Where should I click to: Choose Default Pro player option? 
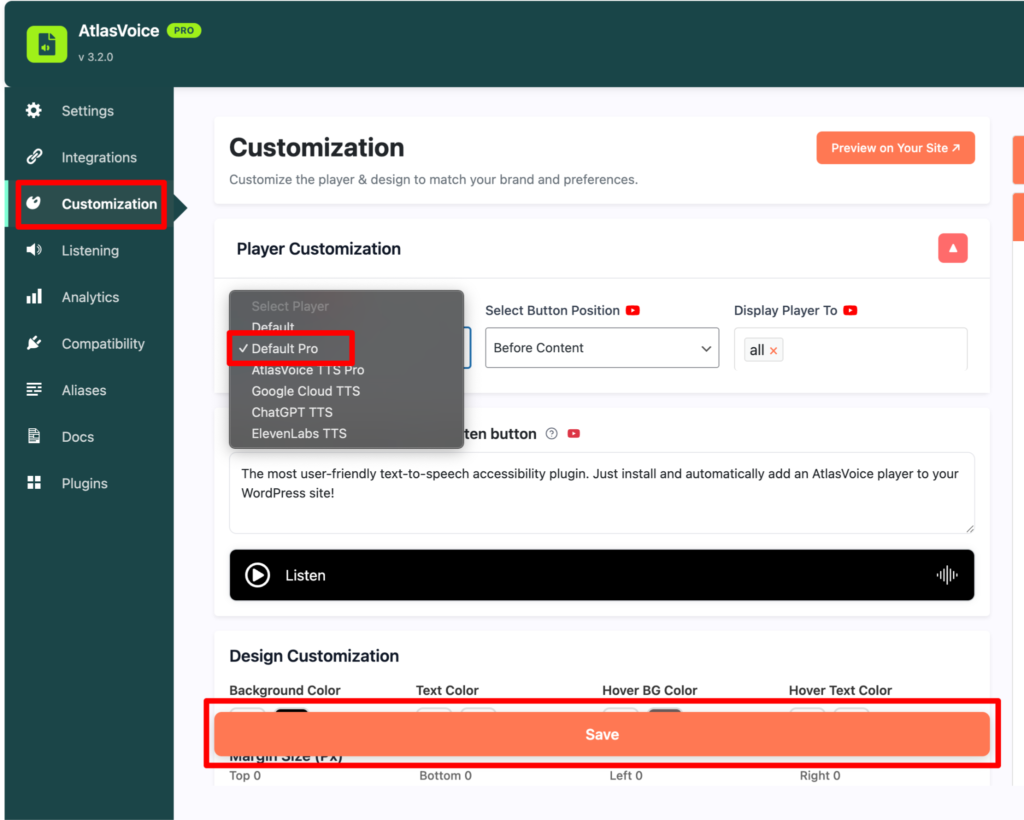(285, 349)
